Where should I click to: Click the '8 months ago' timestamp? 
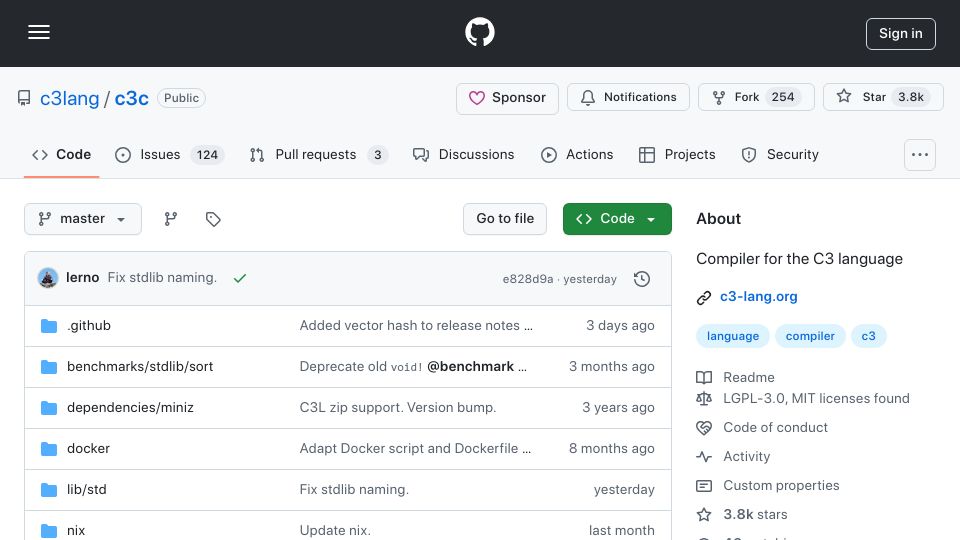611,449
